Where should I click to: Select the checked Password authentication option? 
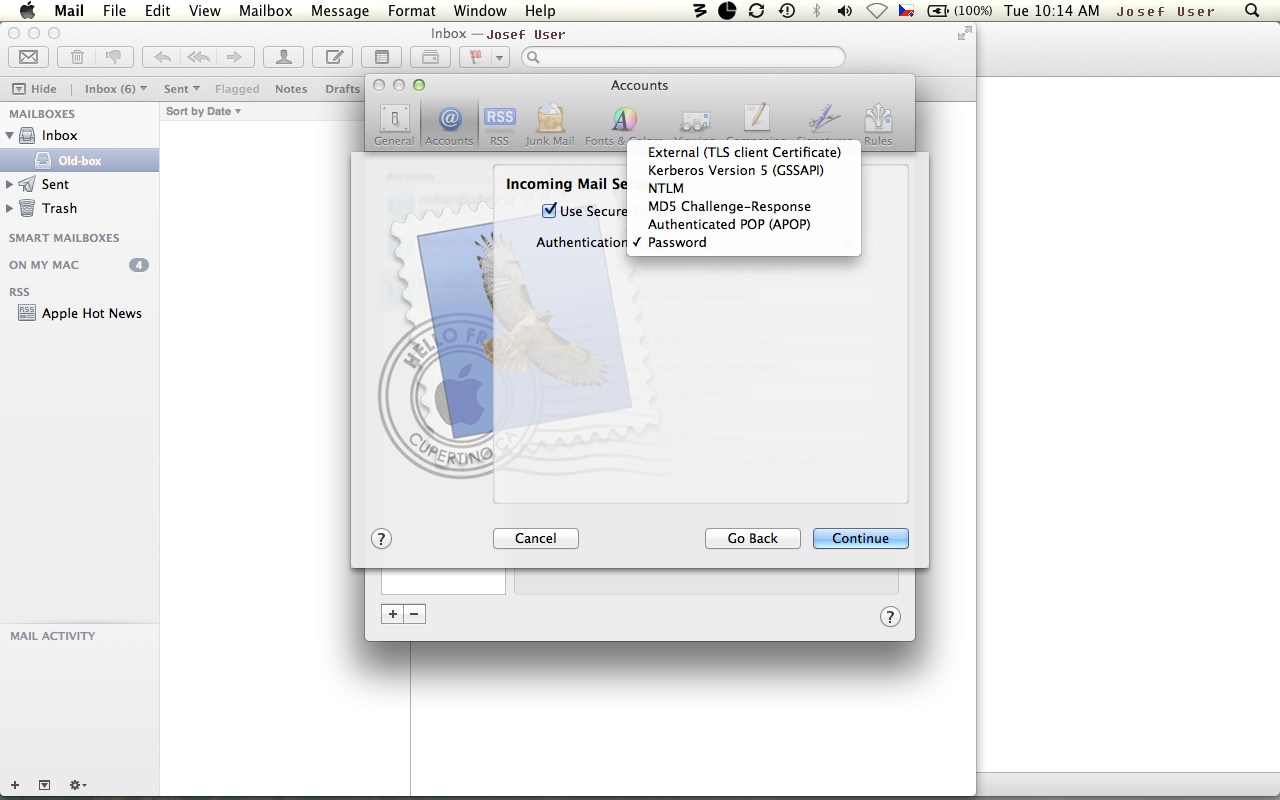coord(744,242)
